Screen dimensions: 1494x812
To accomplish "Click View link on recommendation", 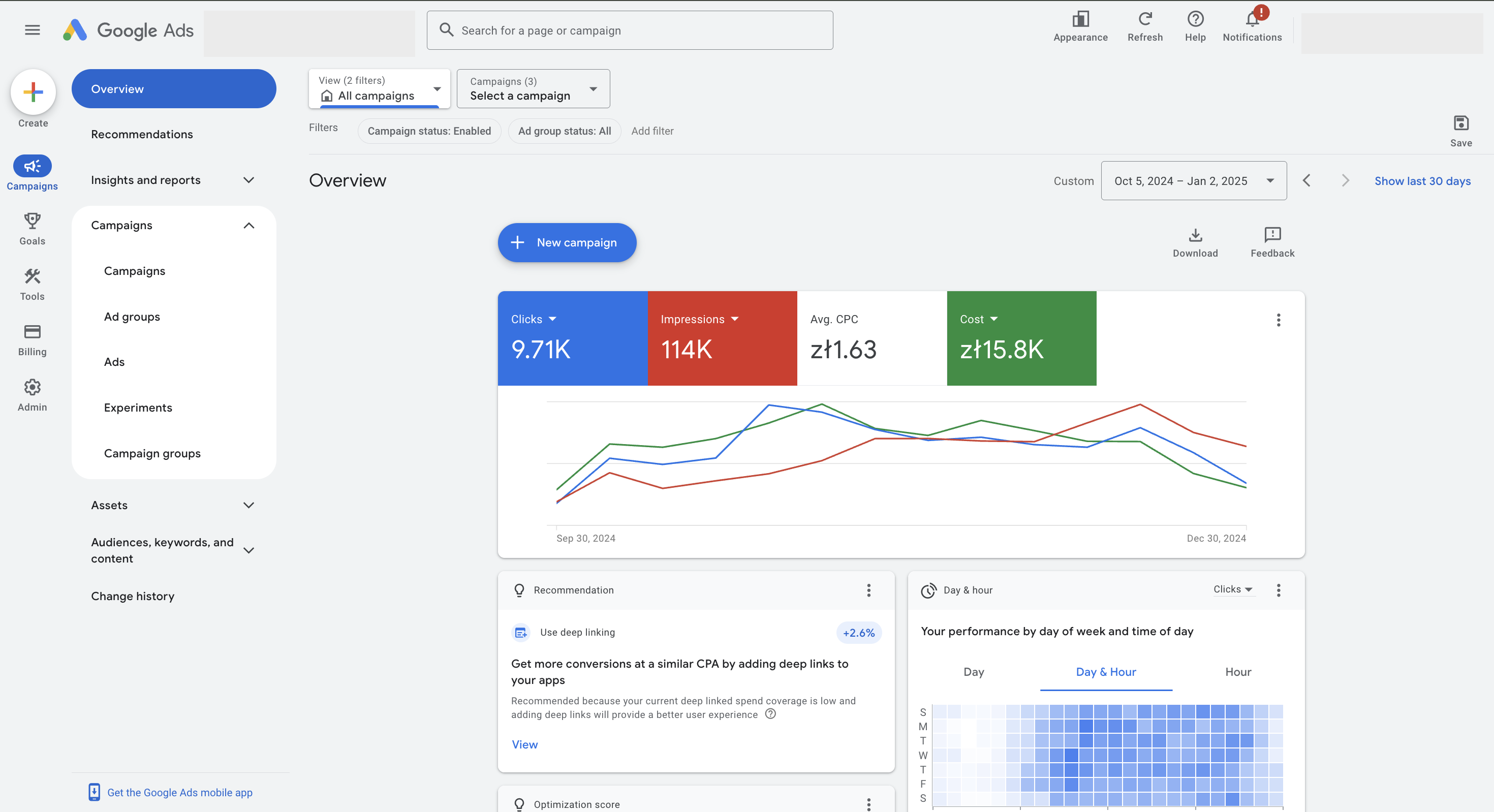I will [x=524, y=744].
